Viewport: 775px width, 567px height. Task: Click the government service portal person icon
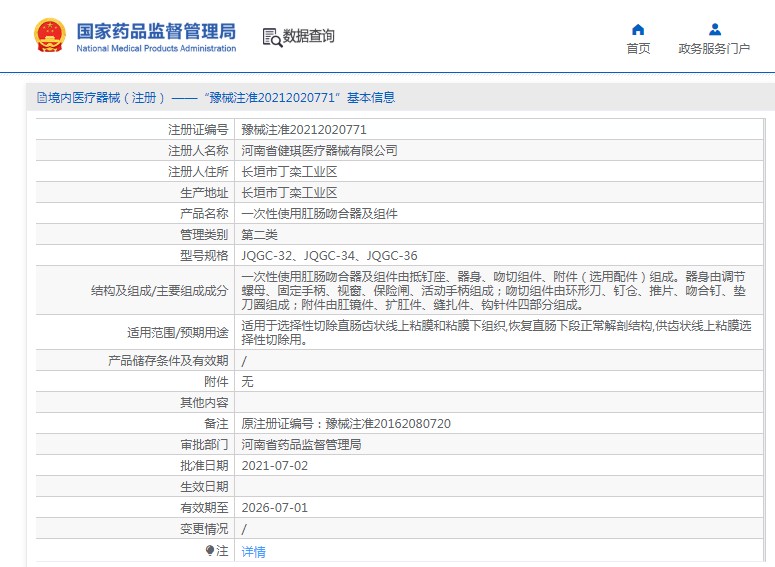[714, 30]
